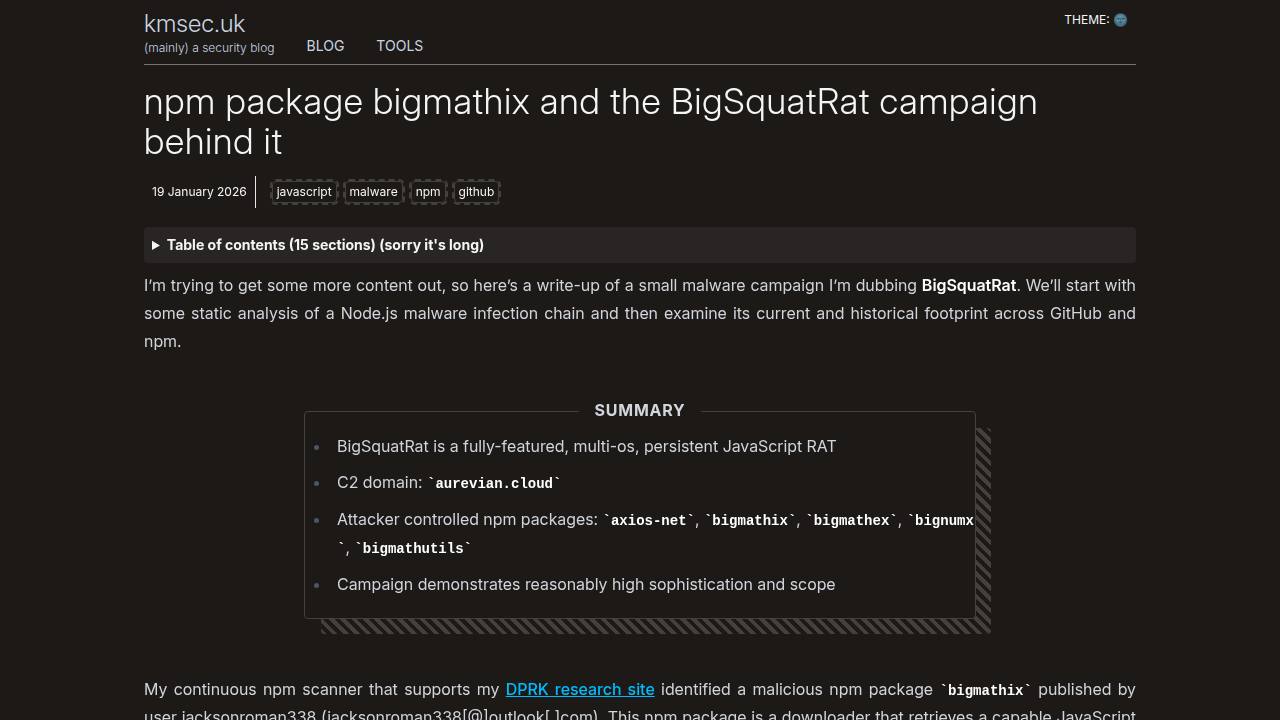Click the 'Campaign demonstrates reasonably high sophistication' bullet
1280x720 pixels.
tap(586, 584)
